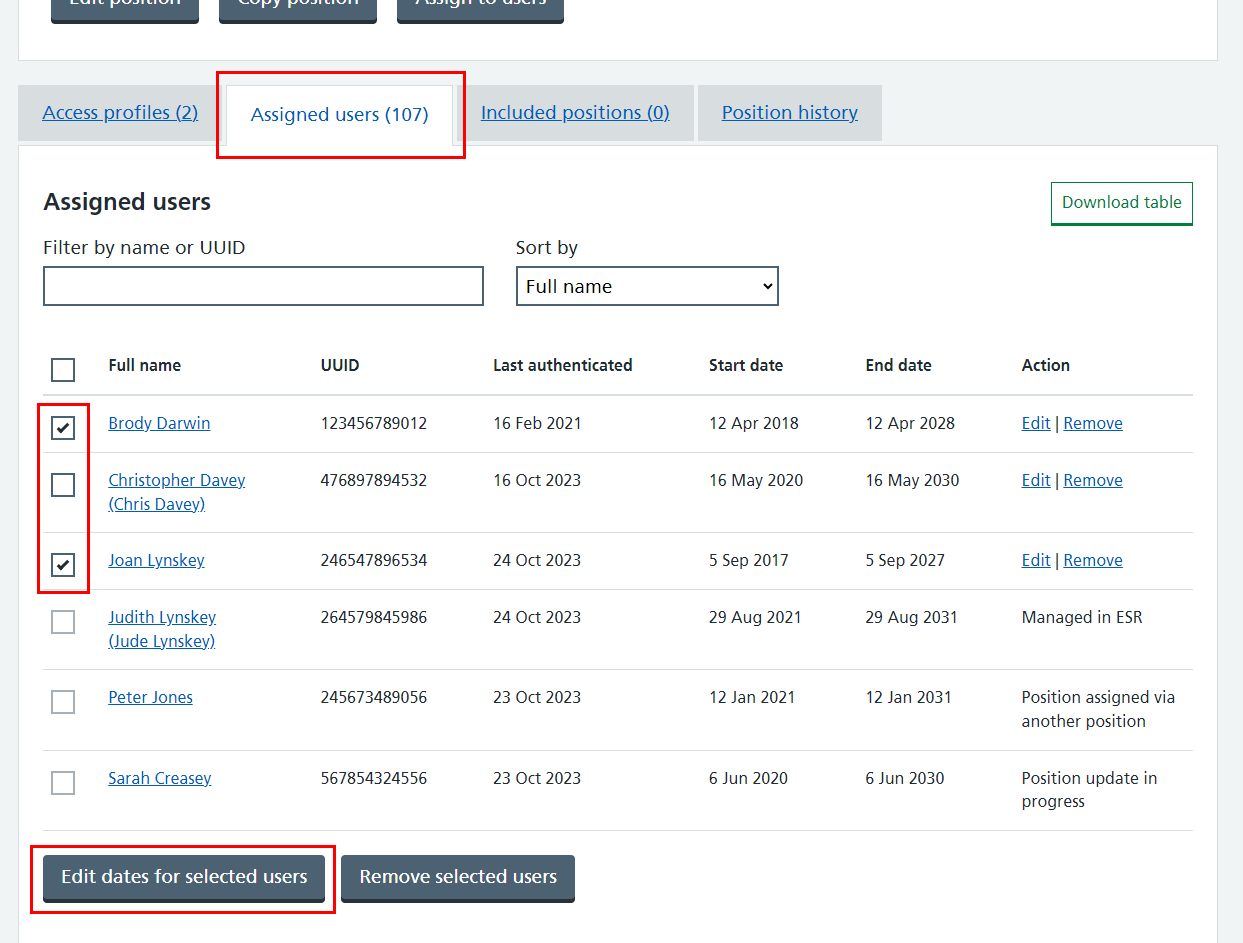This screenshot has width=1243, height=943.
Task: Select UUID 476897894532 cell
Action: point(374,480)
